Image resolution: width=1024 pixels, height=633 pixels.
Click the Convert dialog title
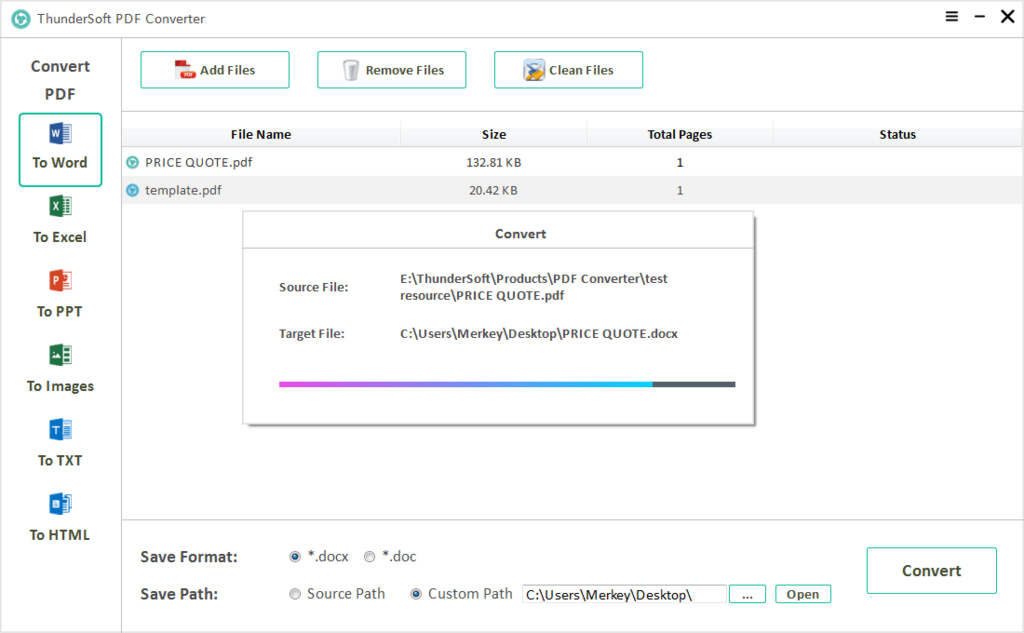pos(520,234)
